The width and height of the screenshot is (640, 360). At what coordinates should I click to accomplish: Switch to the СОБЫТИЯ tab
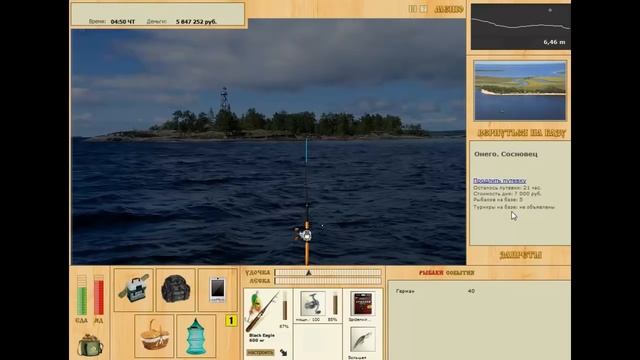click(x=460, y=273)
